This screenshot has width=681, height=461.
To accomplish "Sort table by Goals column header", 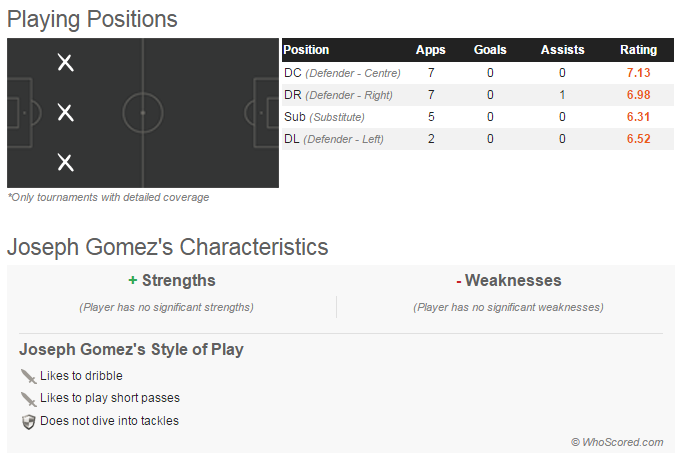I will [490, 50].
